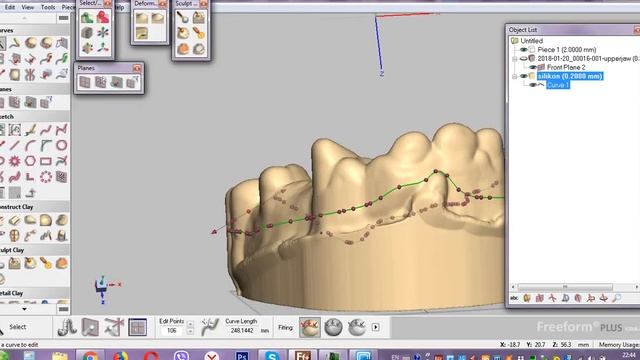Open Skype from the taskbar

[271, 356]
